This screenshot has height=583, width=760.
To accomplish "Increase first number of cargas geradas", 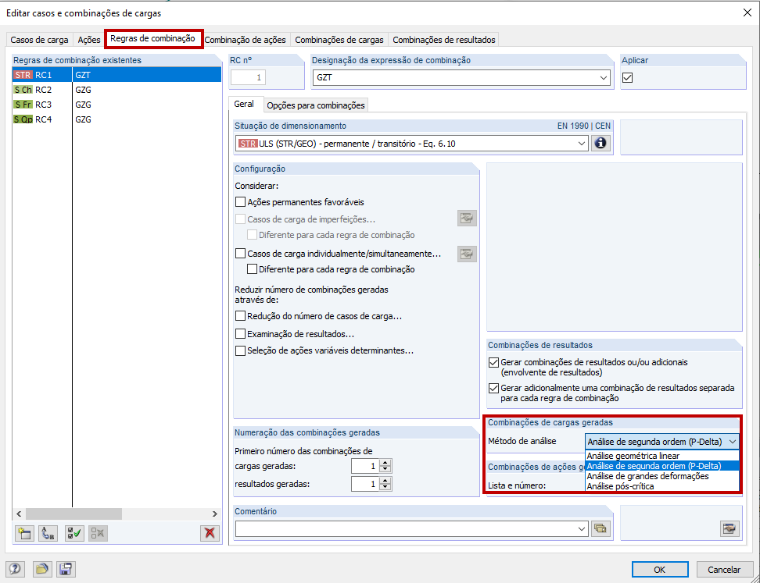I will (385, 463).
